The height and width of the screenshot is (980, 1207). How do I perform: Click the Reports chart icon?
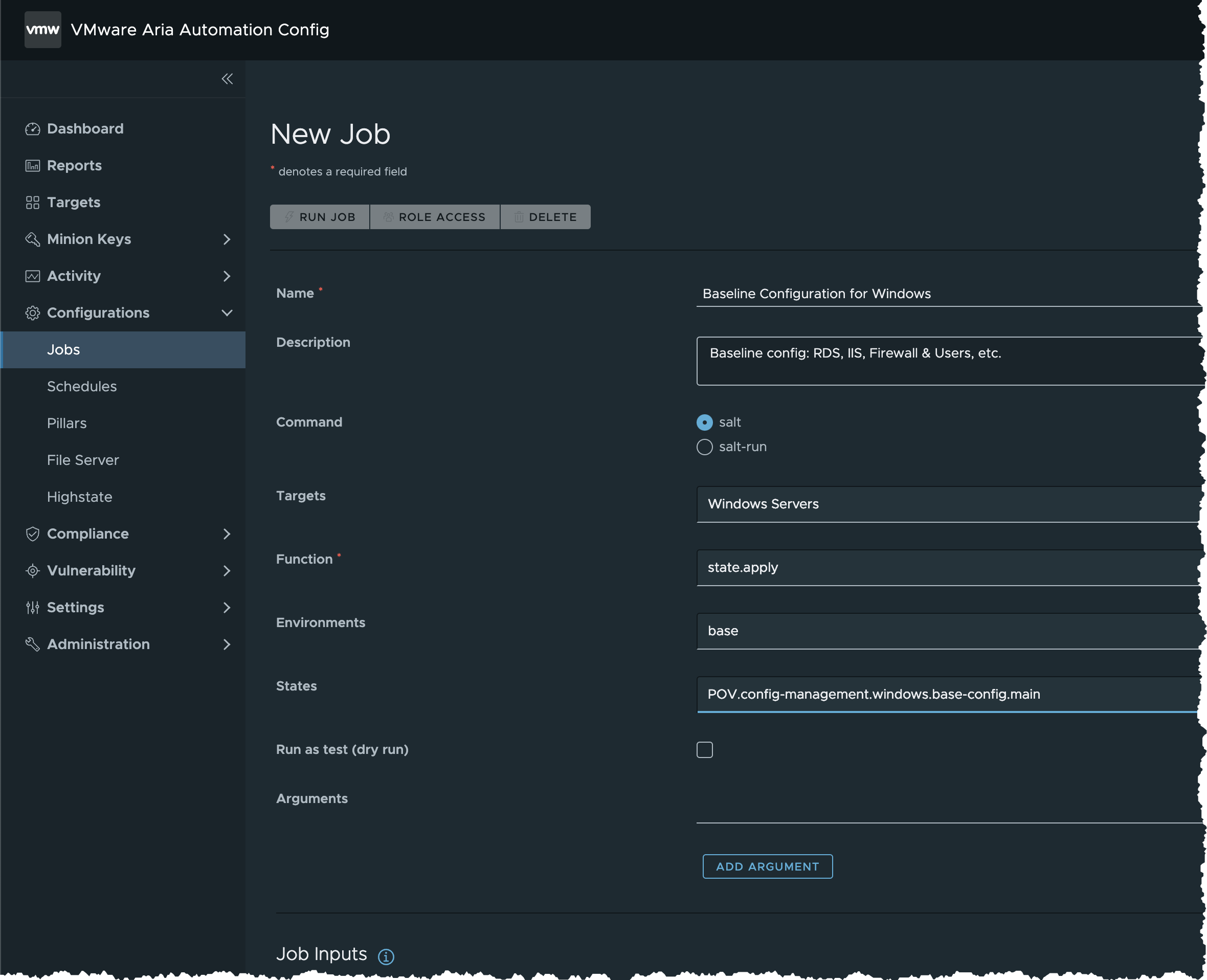33,165
